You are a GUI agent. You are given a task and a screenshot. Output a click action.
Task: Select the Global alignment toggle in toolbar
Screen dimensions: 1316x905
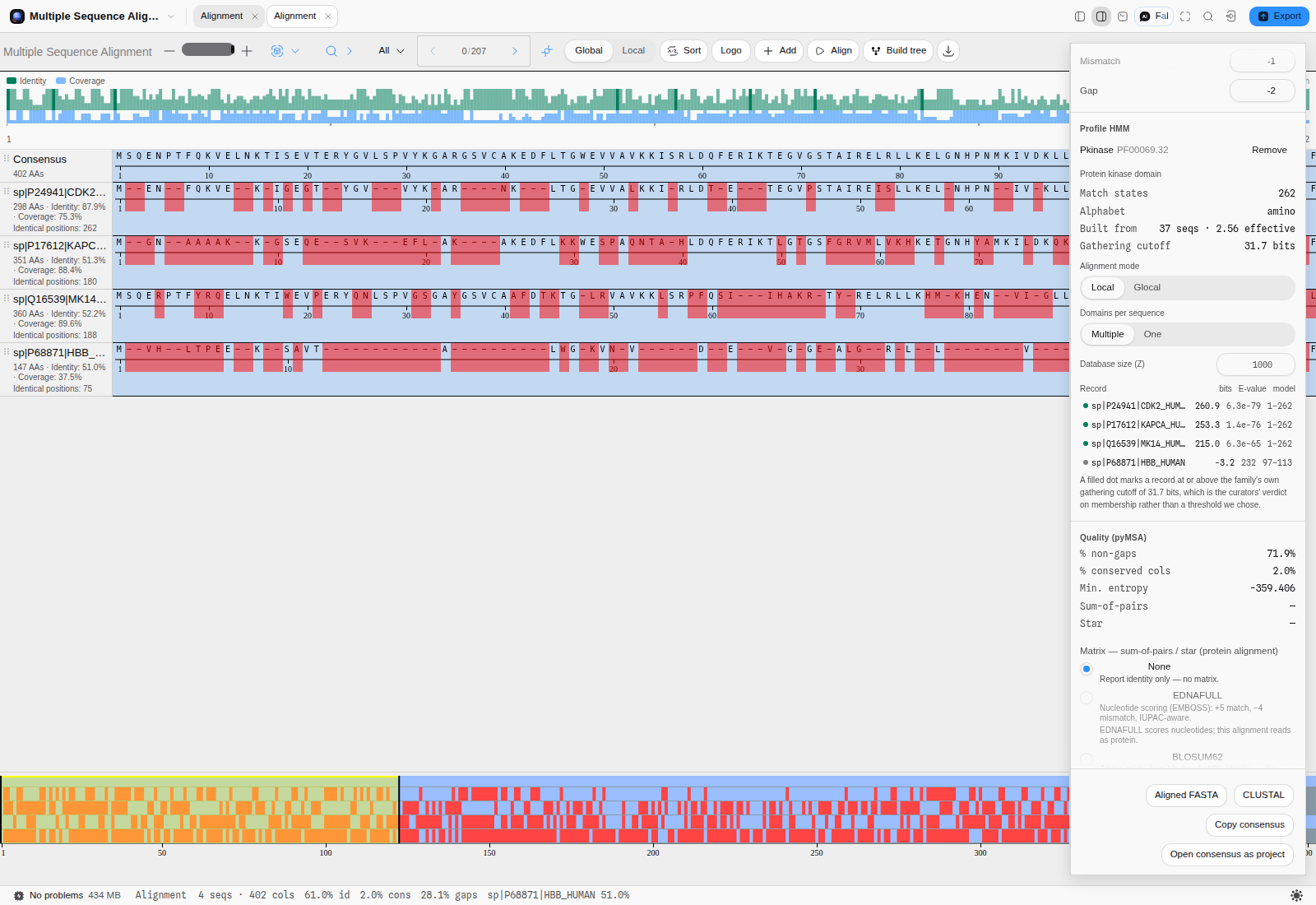(x=589, y=51)
